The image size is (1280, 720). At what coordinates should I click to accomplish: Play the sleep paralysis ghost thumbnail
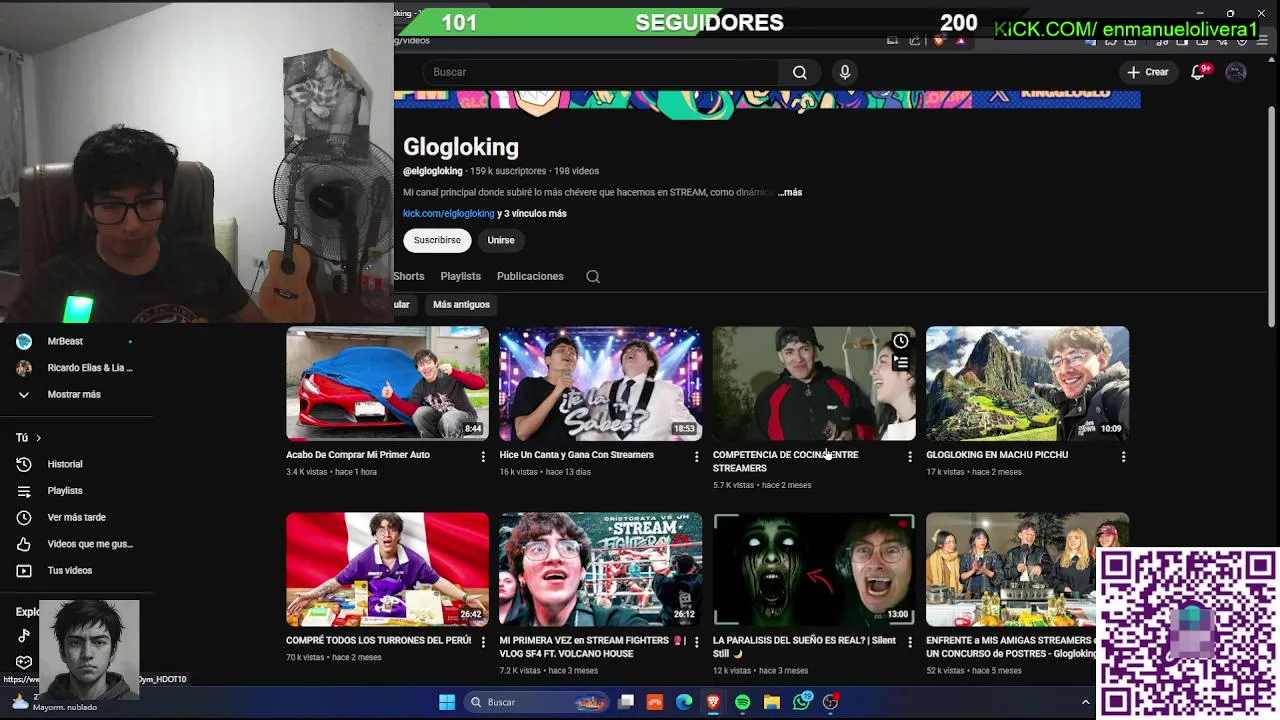[x=813, y=569]
